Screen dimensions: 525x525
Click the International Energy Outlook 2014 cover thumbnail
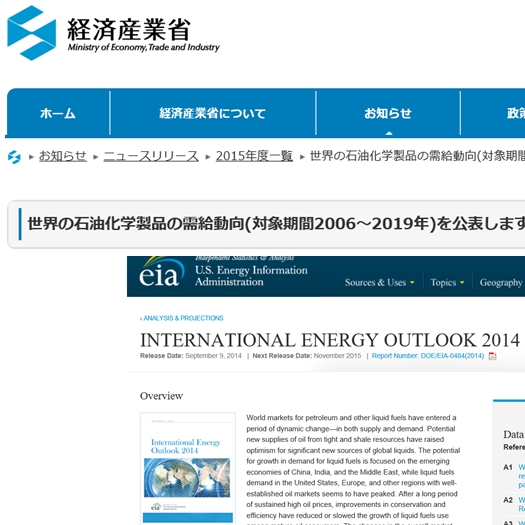[x=188, y=468]
